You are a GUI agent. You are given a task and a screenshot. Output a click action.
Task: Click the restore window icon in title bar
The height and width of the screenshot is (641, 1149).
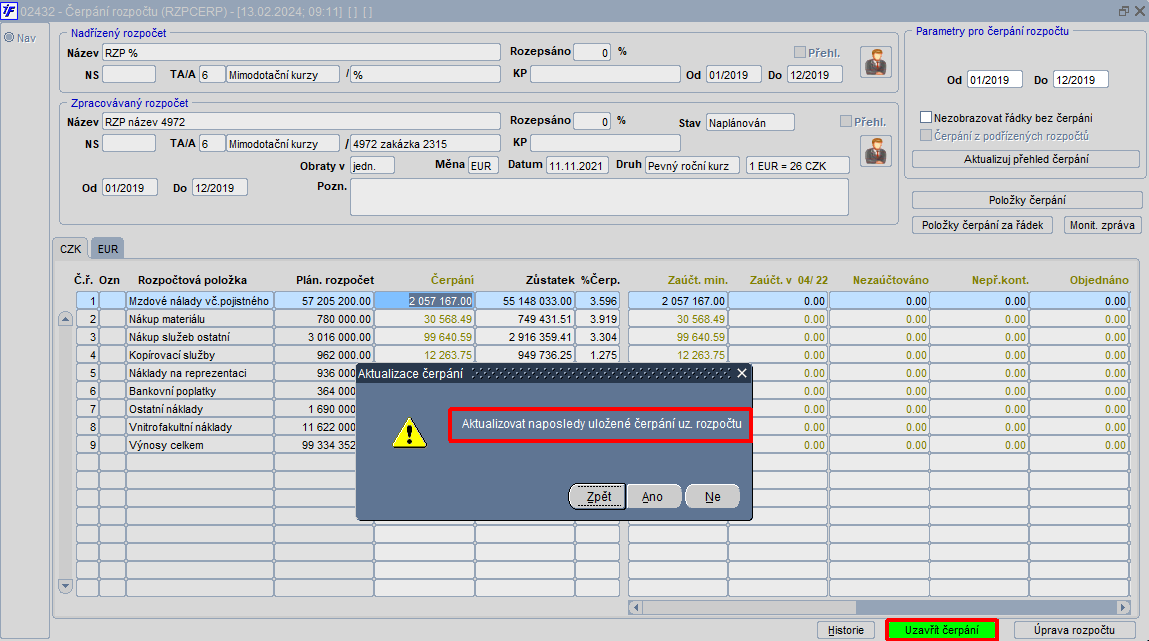point(1124,10)
